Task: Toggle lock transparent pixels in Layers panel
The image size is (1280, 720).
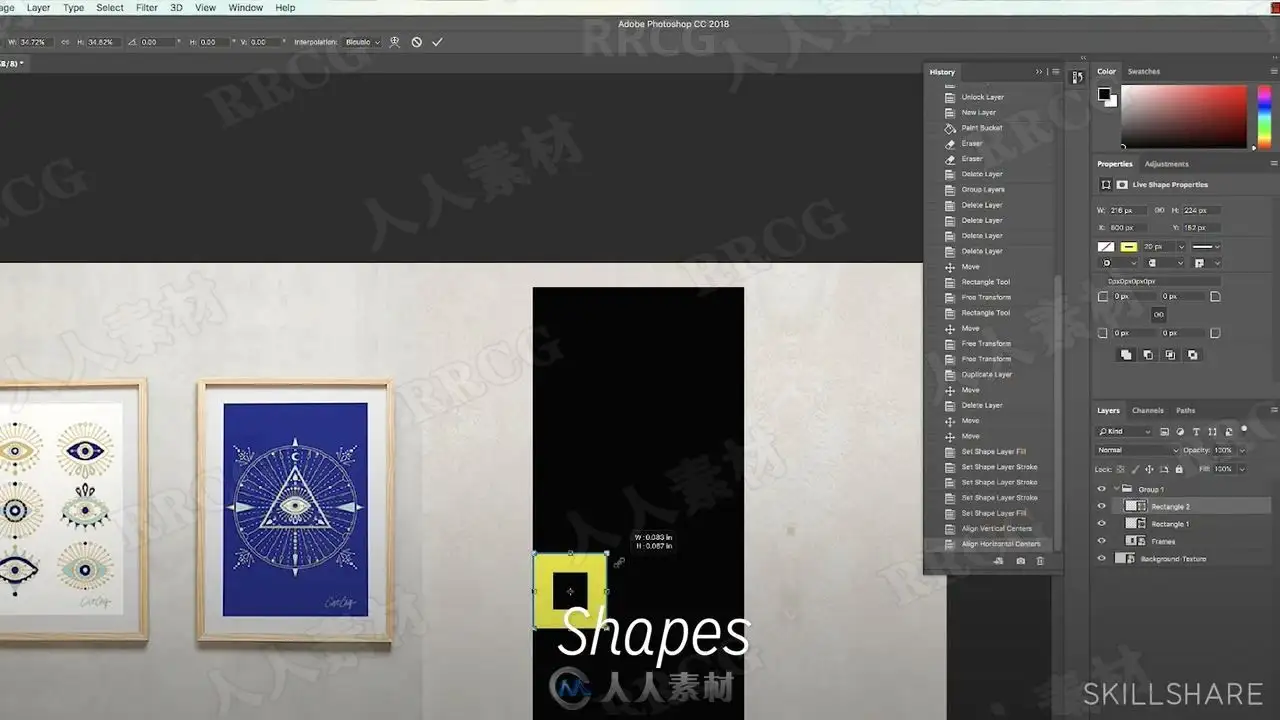Action: tap(1121, 469)
